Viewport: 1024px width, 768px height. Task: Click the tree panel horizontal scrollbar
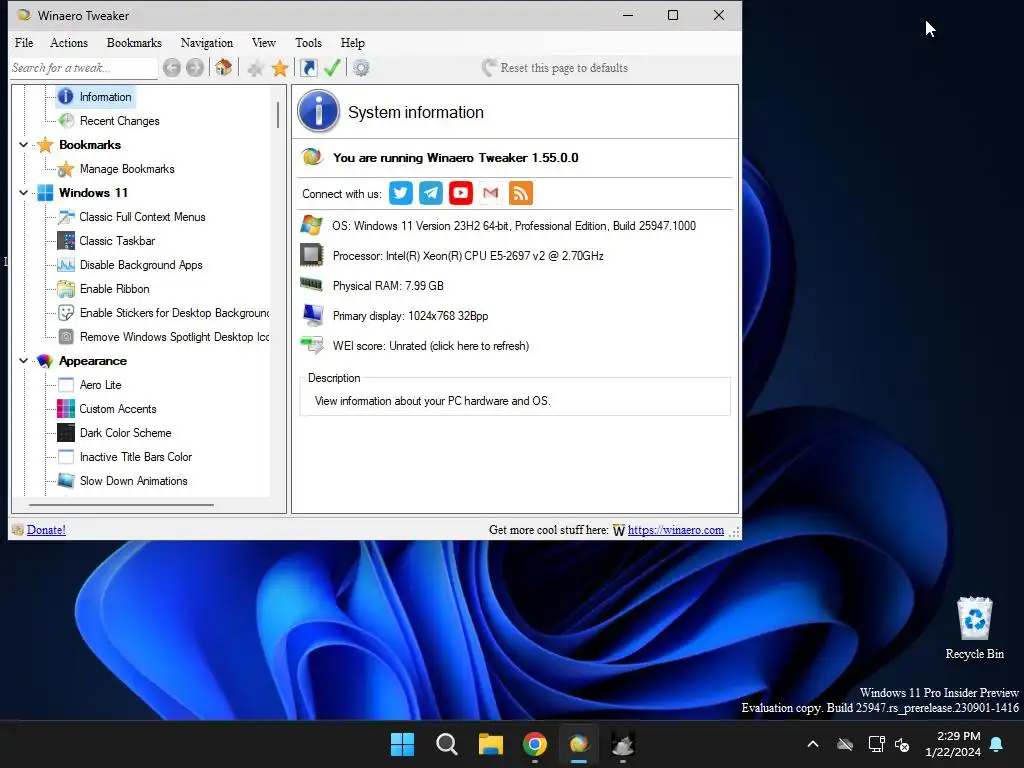point(121,505)
